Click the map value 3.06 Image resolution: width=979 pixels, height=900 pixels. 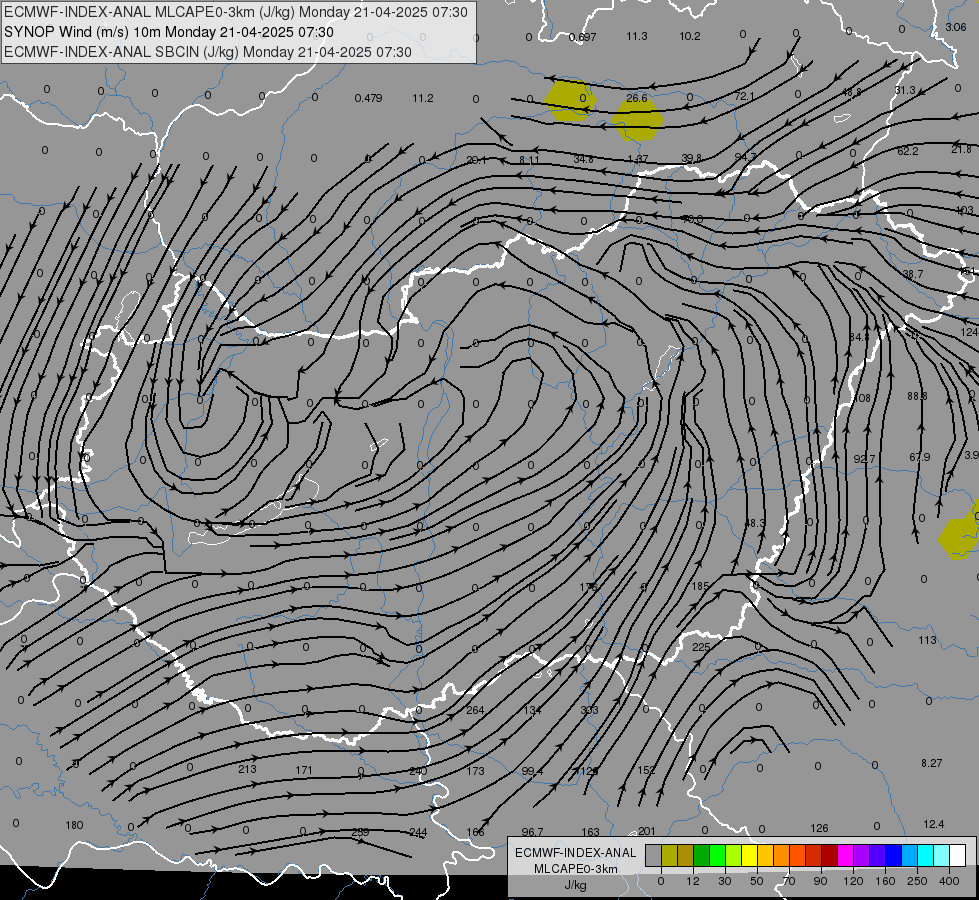point(956,27)
